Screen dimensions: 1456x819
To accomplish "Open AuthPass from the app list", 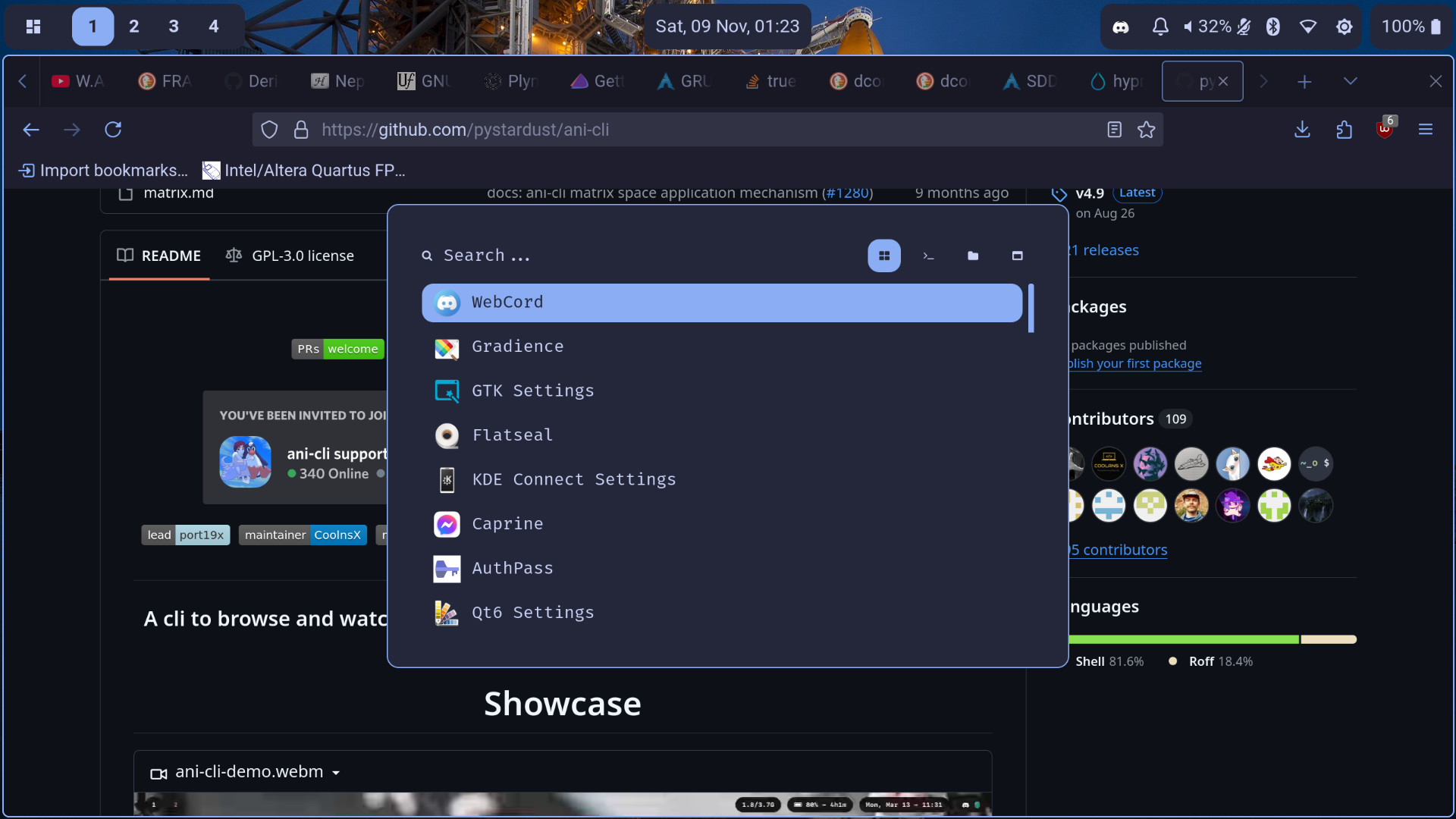I will tap(512, 568).
